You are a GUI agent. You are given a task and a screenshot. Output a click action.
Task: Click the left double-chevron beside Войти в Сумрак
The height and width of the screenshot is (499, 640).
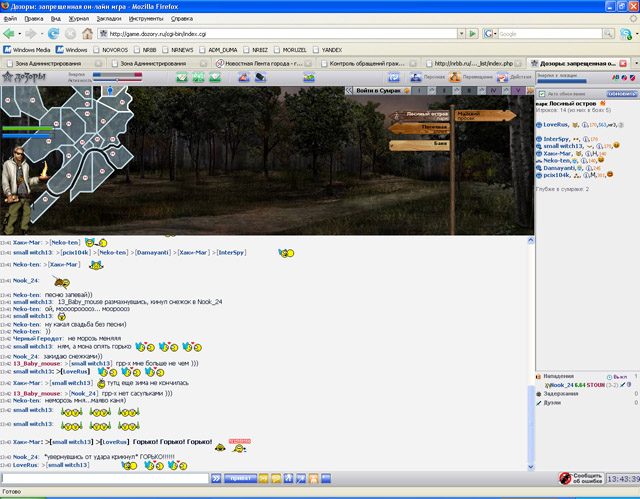tap(349, 91)
